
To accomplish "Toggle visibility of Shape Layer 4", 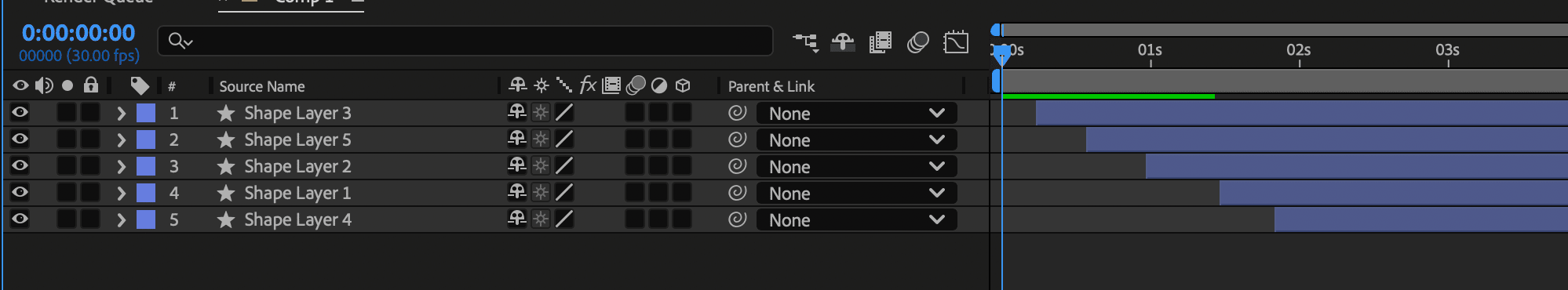I will pyautogui.click(x=20, y=219).
